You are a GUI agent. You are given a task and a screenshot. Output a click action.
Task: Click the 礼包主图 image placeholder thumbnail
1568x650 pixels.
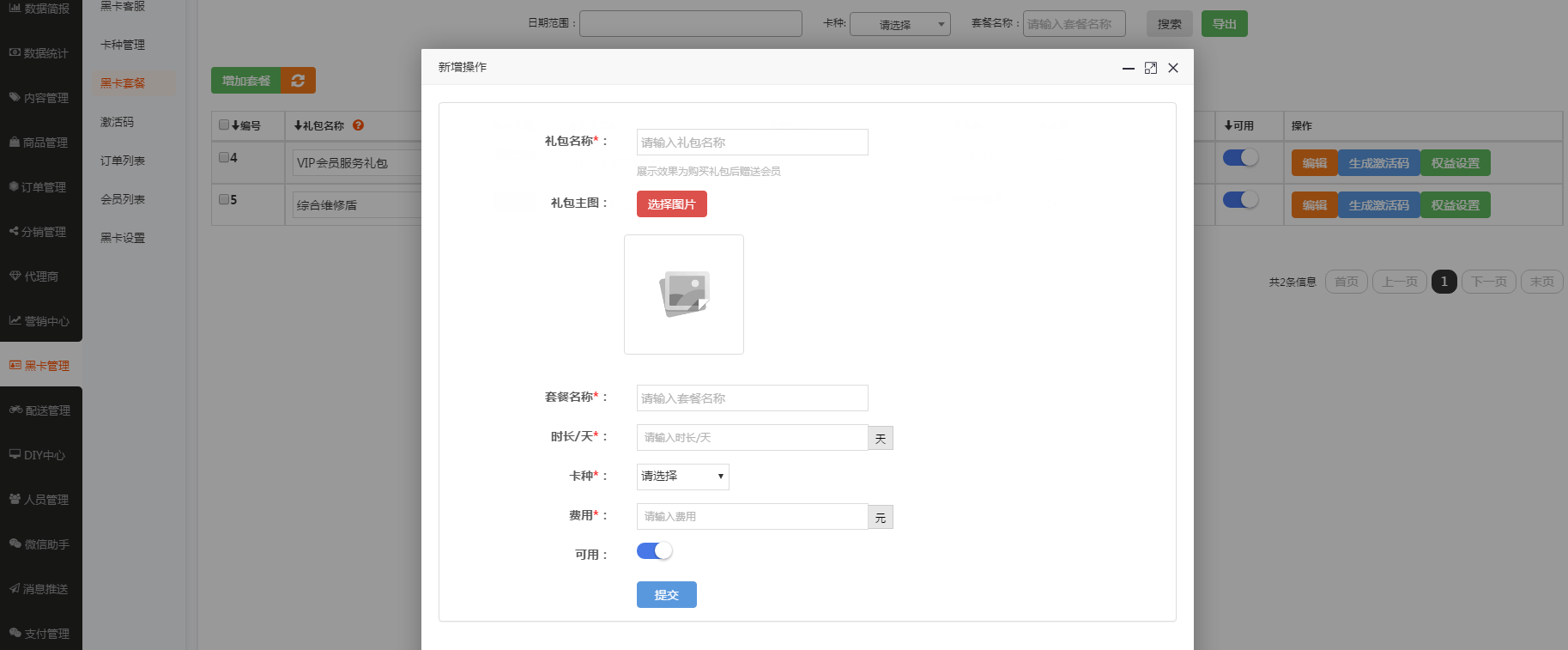click(683, 295)
